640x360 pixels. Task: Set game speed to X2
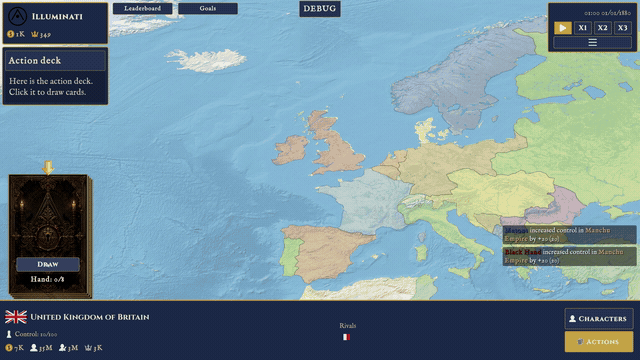(602, 28)
